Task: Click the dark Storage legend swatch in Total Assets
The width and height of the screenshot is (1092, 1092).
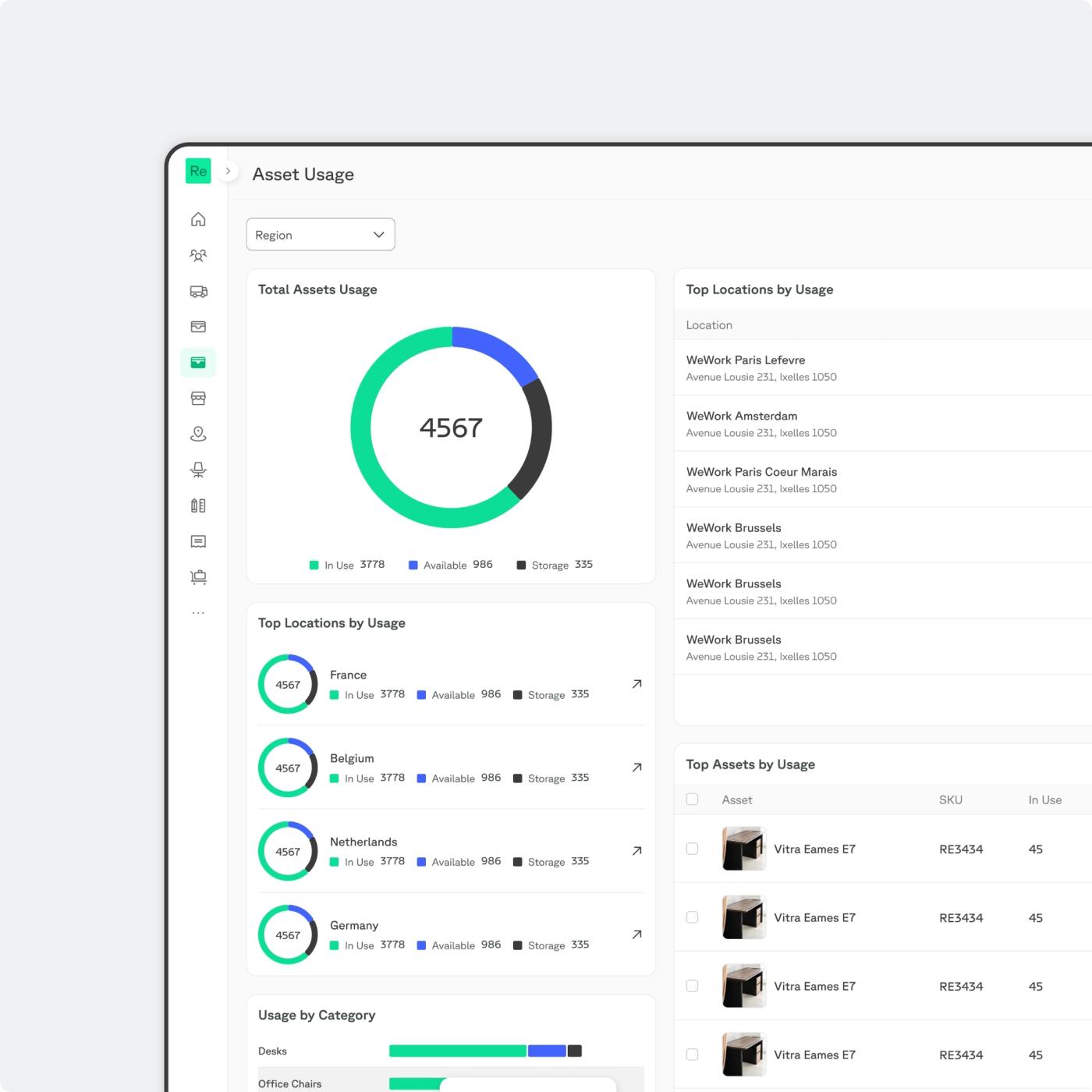Action: pos(521,565)
